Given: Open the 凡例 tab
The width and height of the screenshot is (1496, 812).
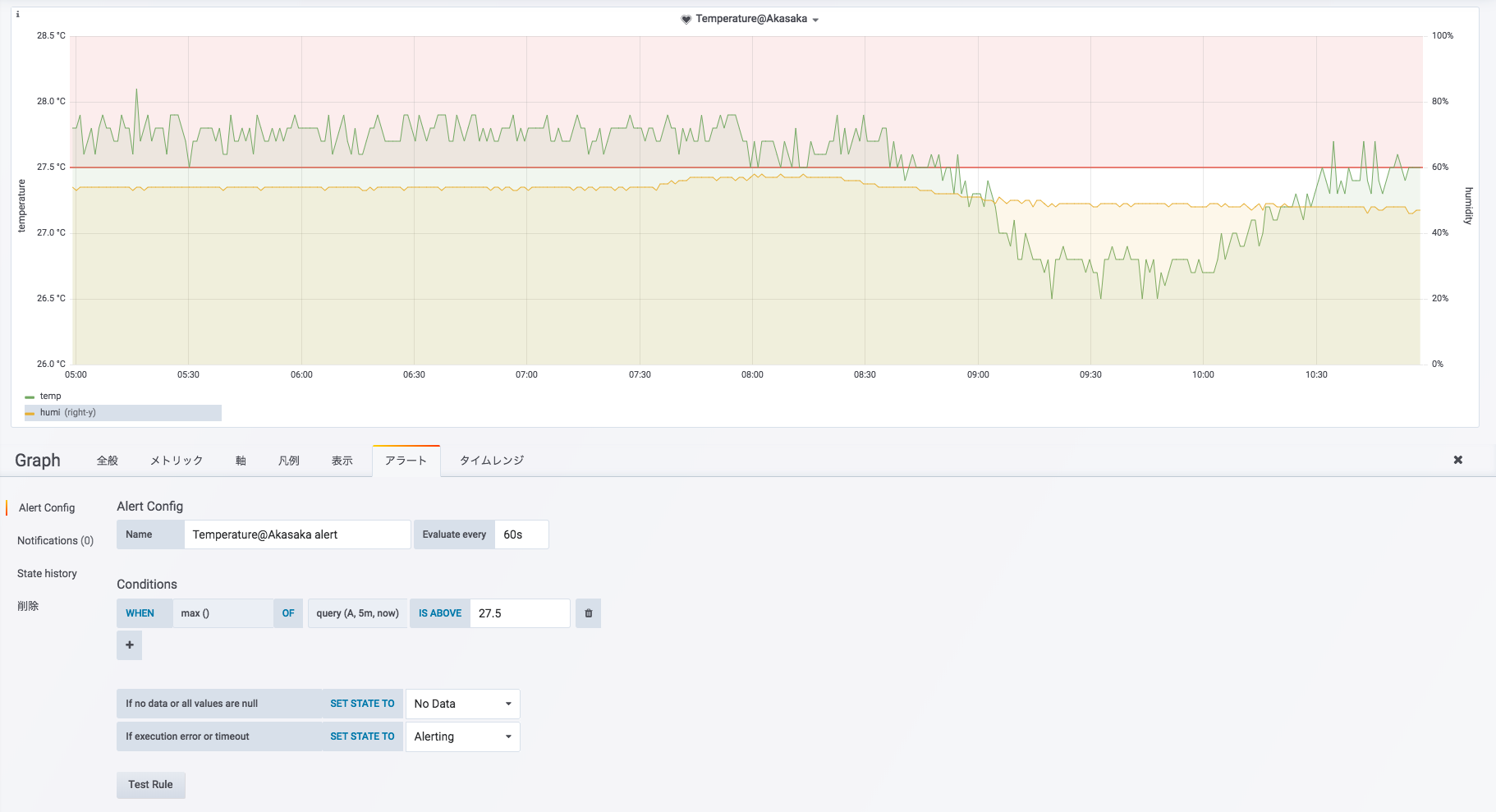Looking at the screenshot, I should click(289, 461).
